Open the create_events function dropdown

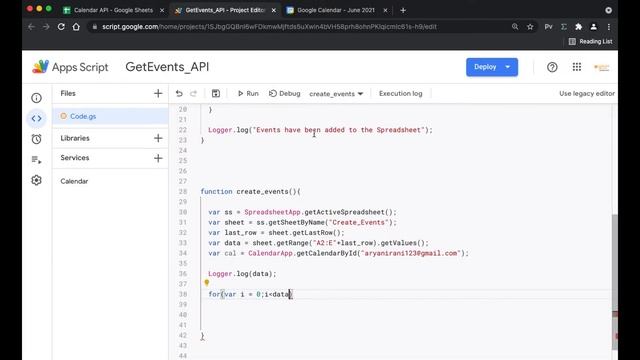coord(336,94)
